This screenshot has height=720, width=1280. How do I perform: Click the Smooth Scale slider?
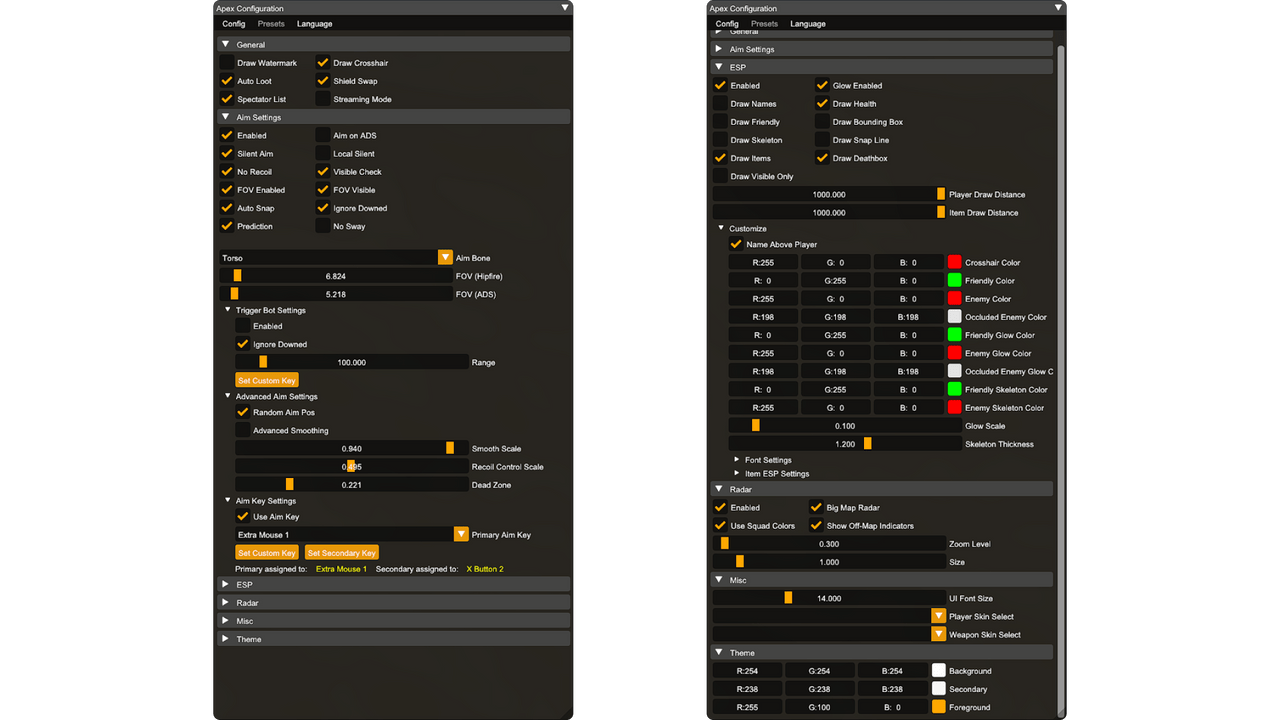tap(352, 448)
